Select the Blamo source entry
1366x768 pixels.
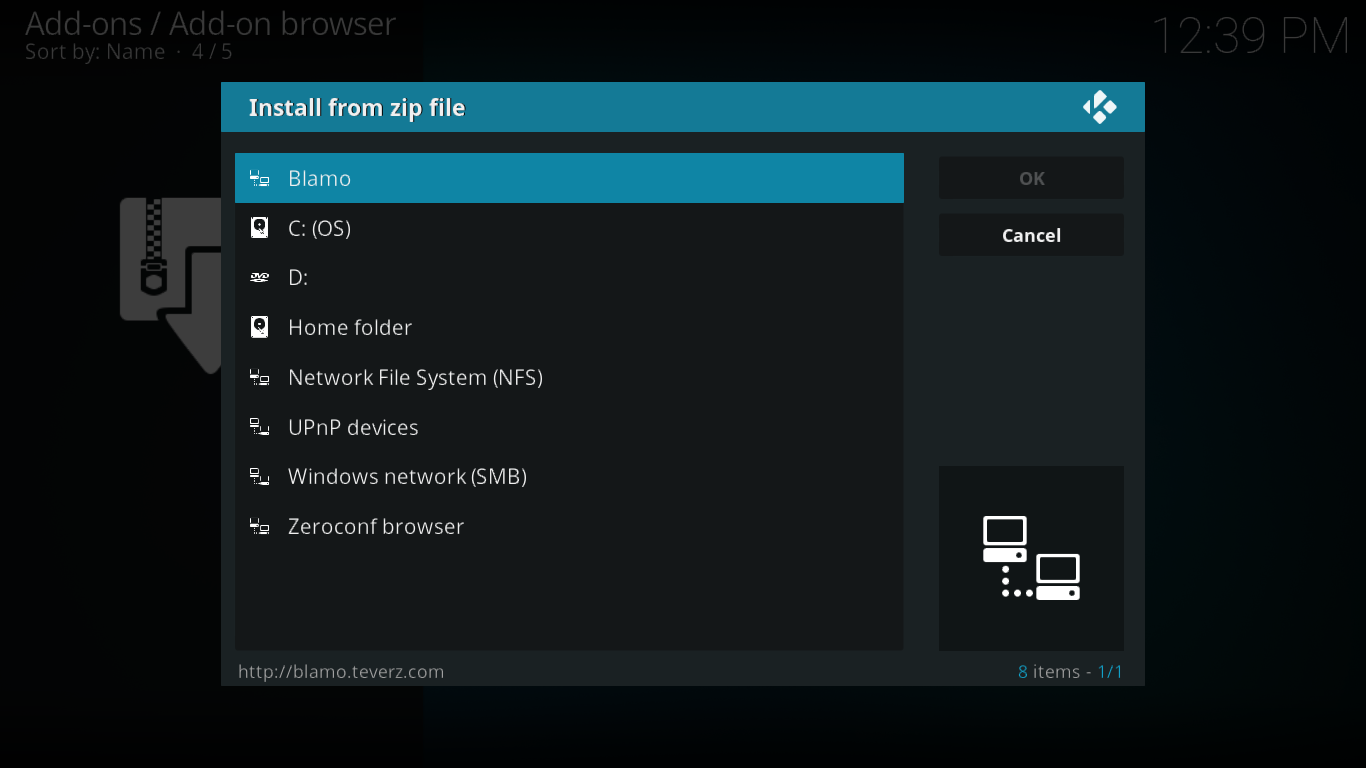point(568,179)
